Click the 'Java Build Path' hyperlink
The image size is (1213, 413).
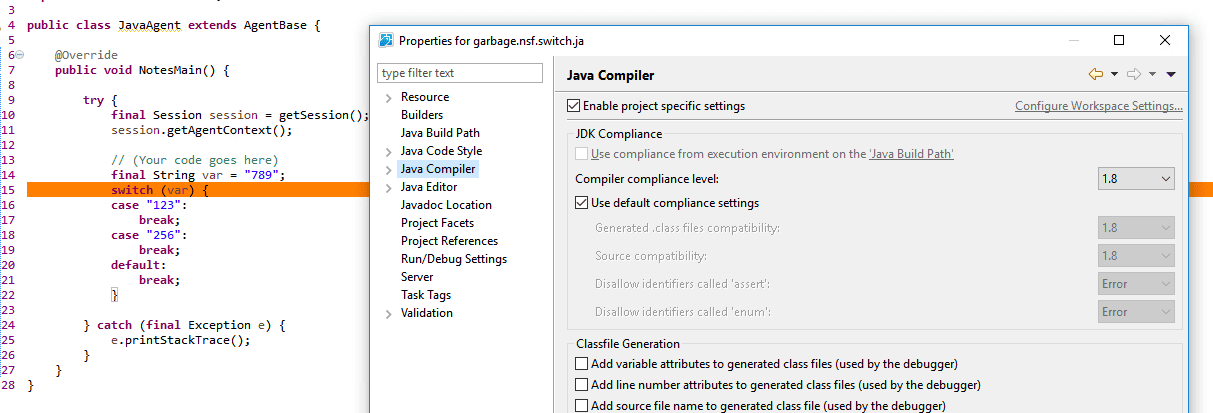pos(910,154)
